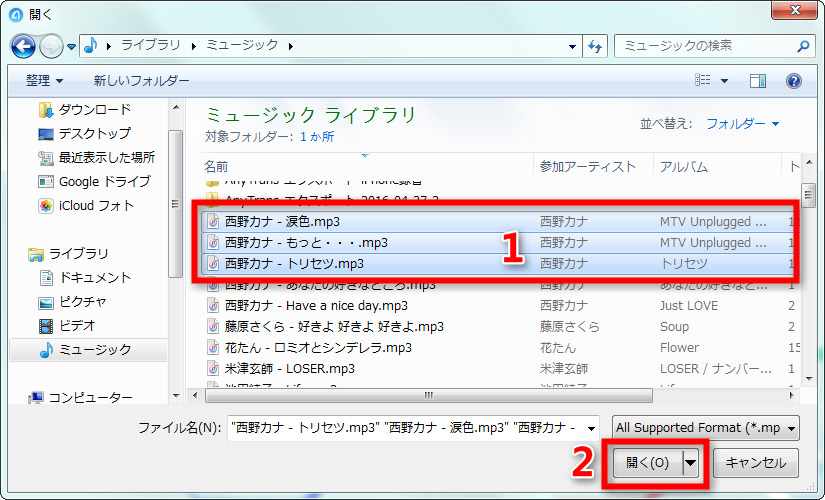Click the ライブラリ breadcrumb

click(151, 45)
